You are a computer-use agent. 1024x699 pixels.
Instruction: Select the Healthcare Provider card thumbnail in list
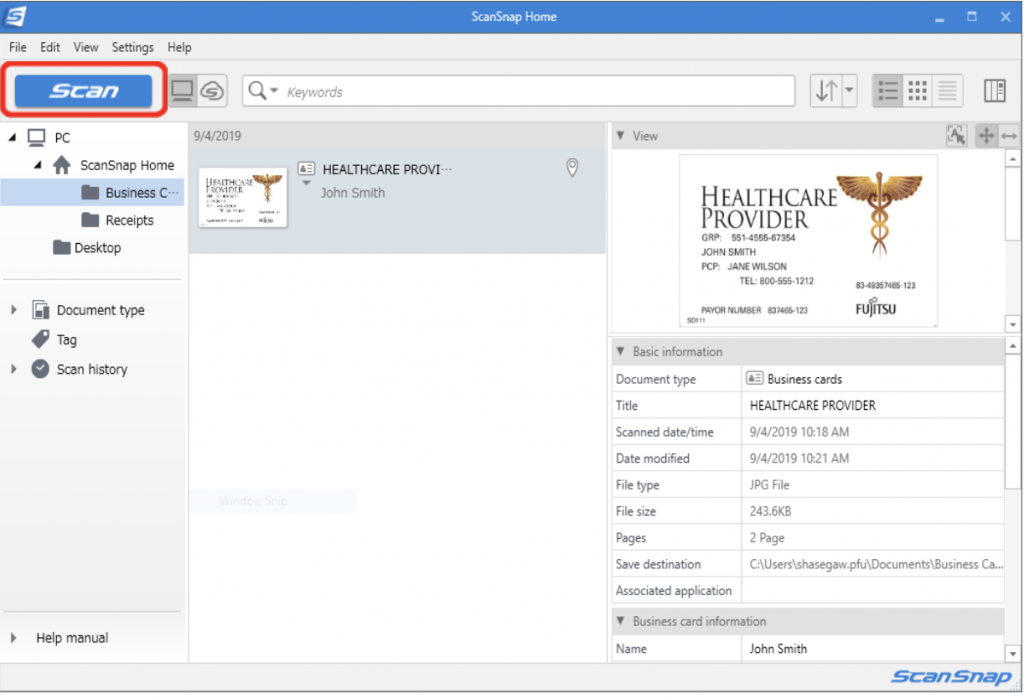(243, 197)
